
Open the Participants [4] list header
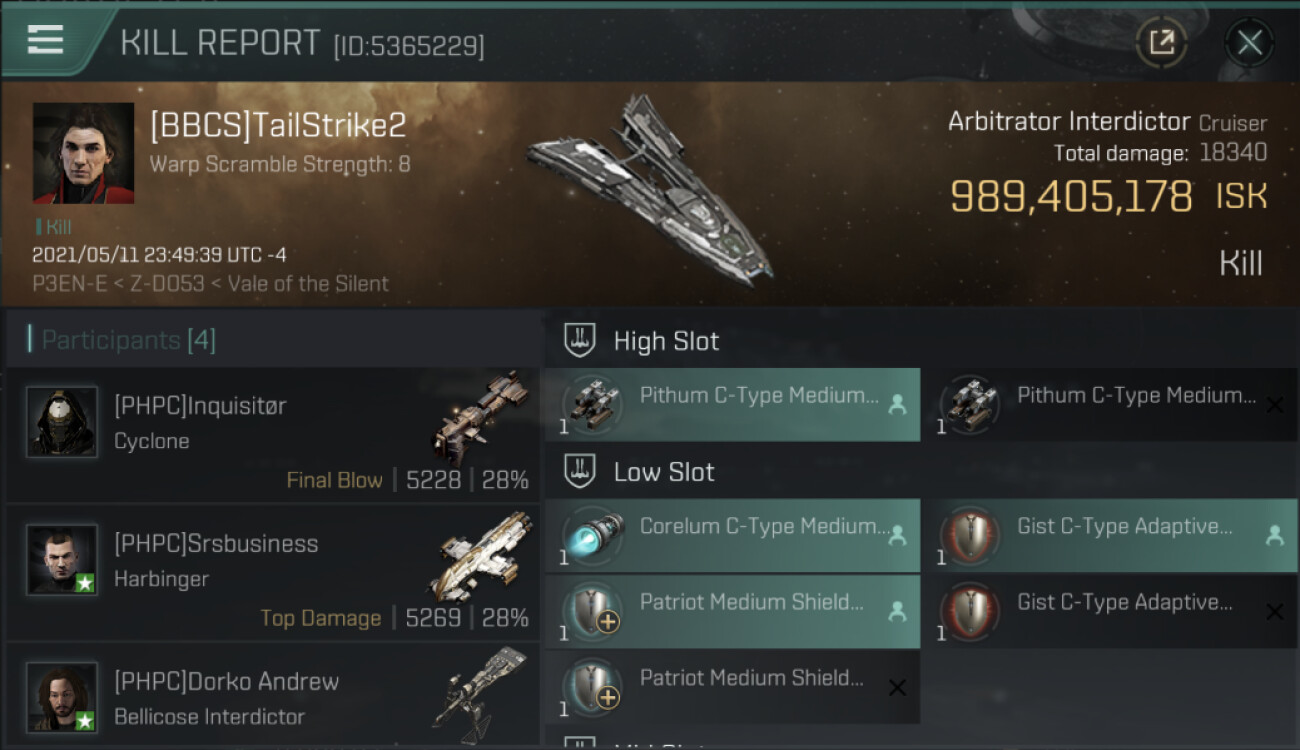[128, 340]
